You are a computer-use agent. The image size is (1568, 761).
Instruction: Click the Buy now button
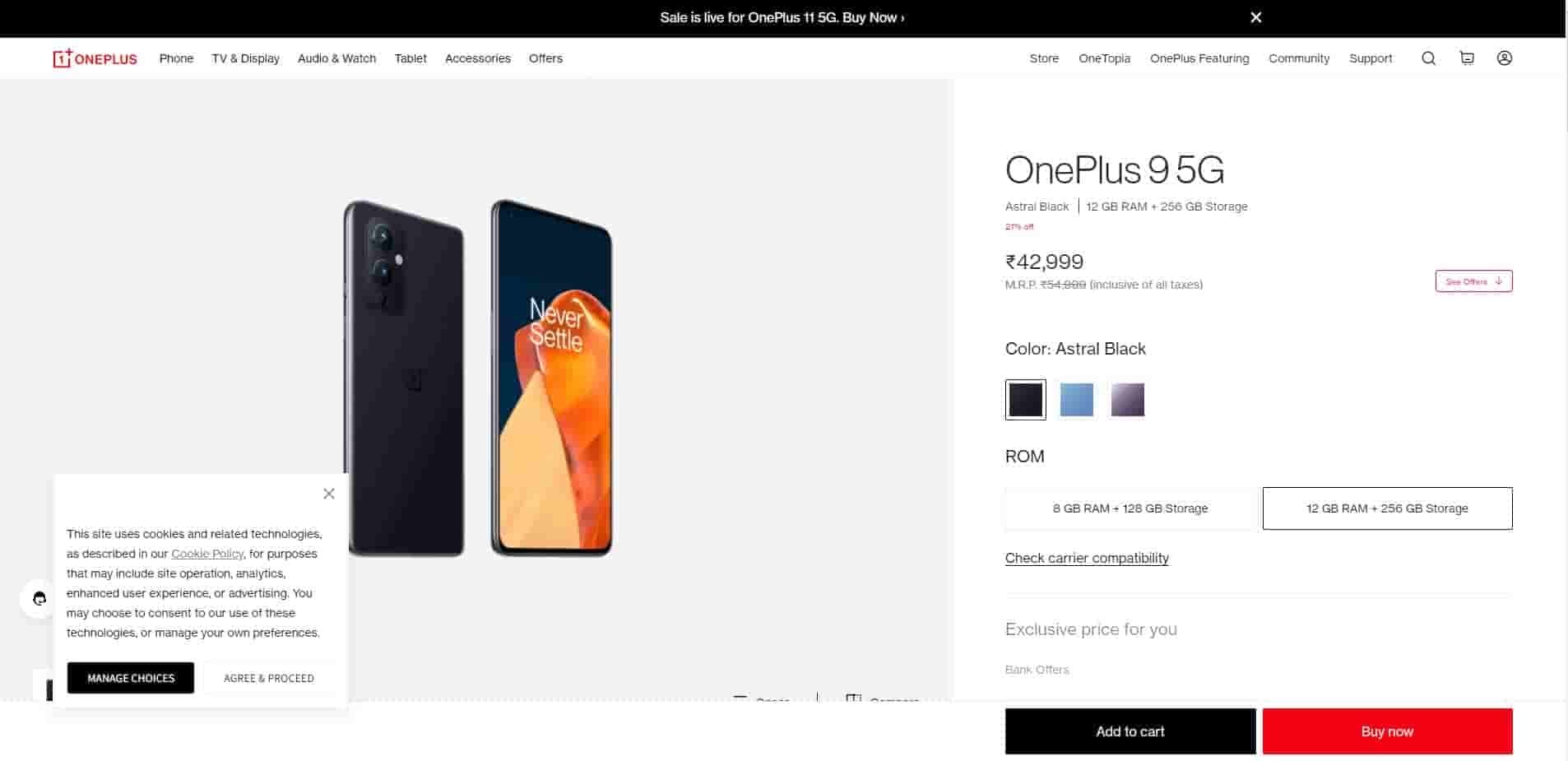click(1387, 731)
